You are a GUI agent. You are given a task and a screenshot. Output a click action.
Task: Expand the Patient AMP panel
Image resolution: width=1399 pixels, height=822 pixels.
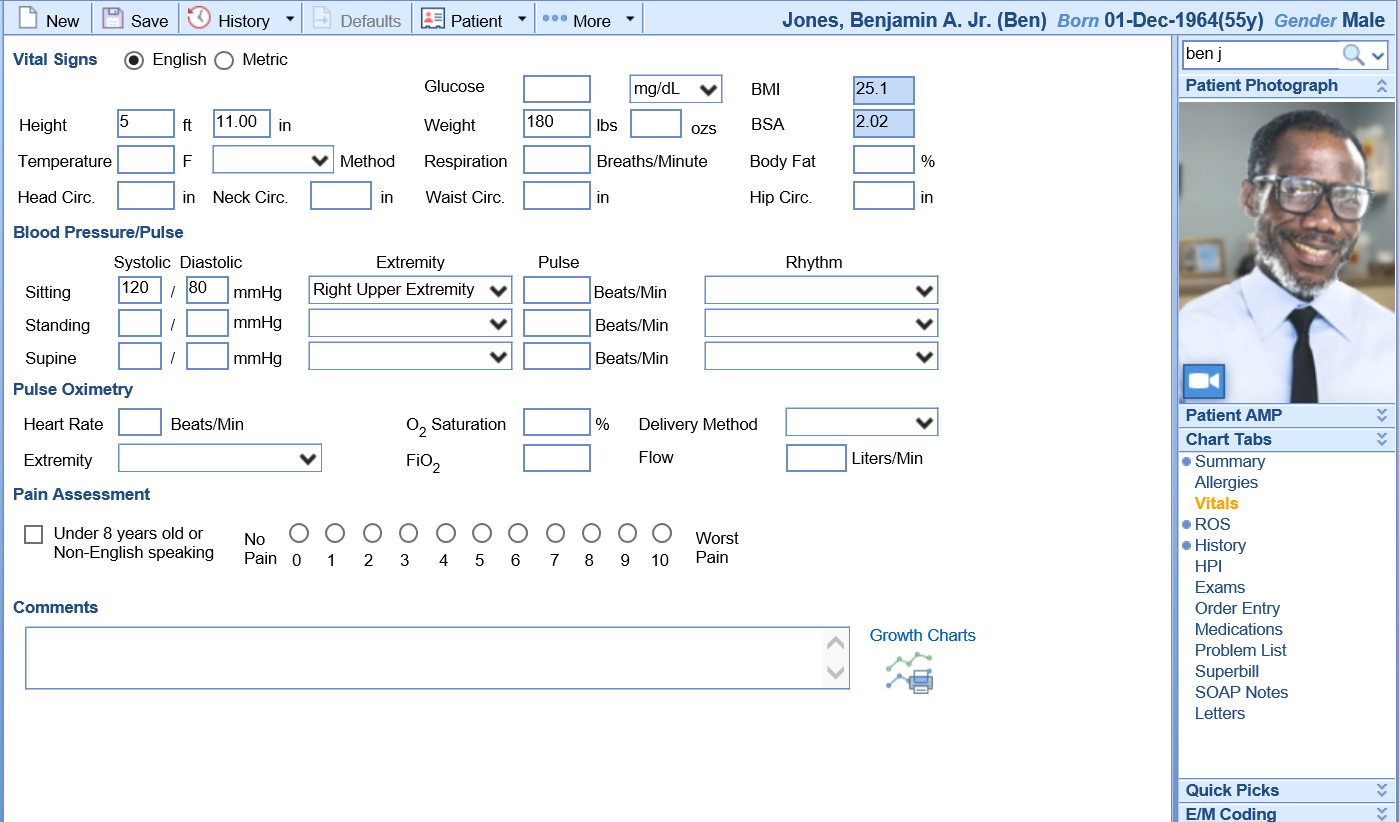(1382, 415)
